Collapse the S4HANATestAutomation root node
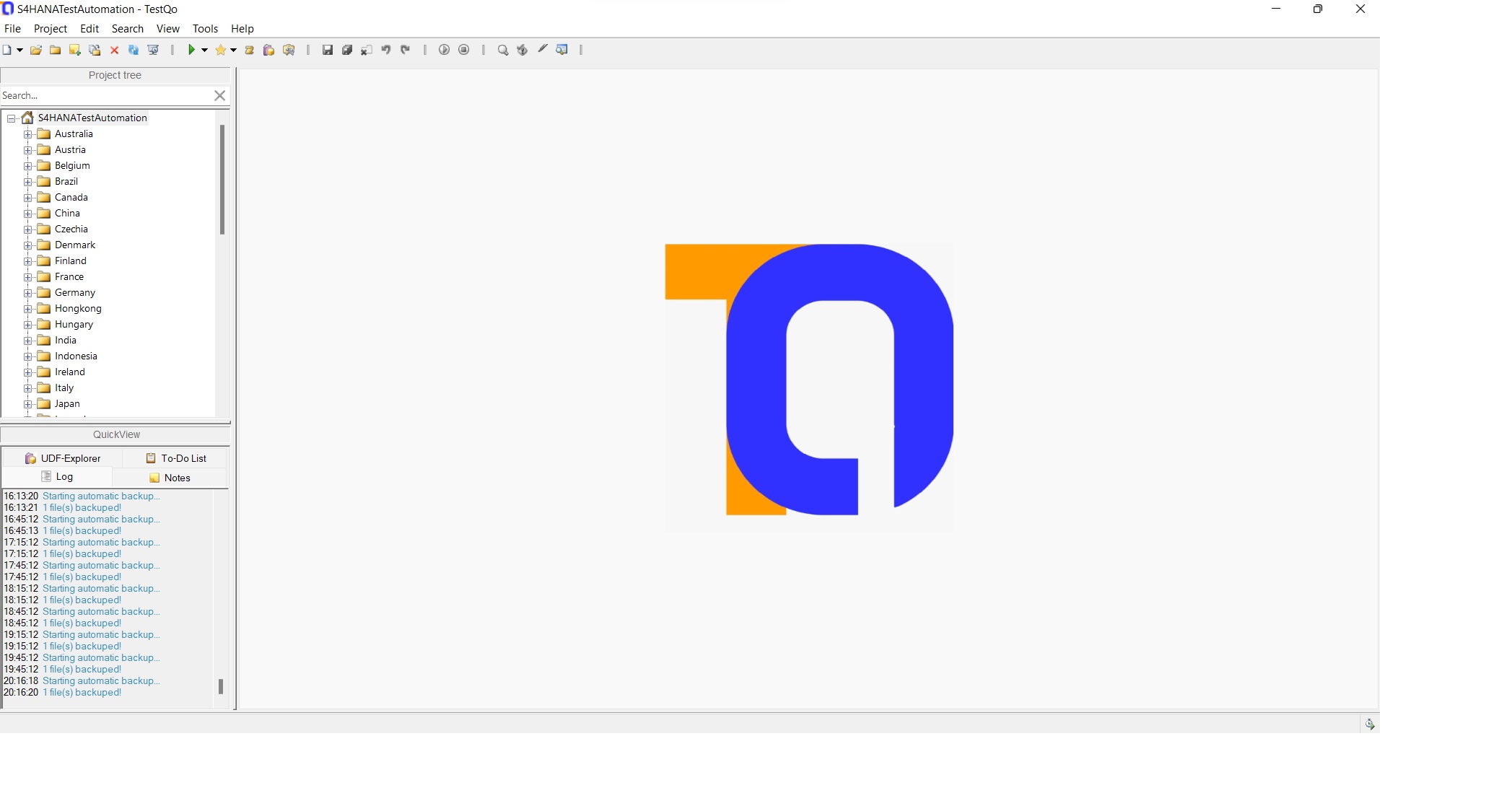The height and width of the screenshot is (806, 1512). (11, 118)
